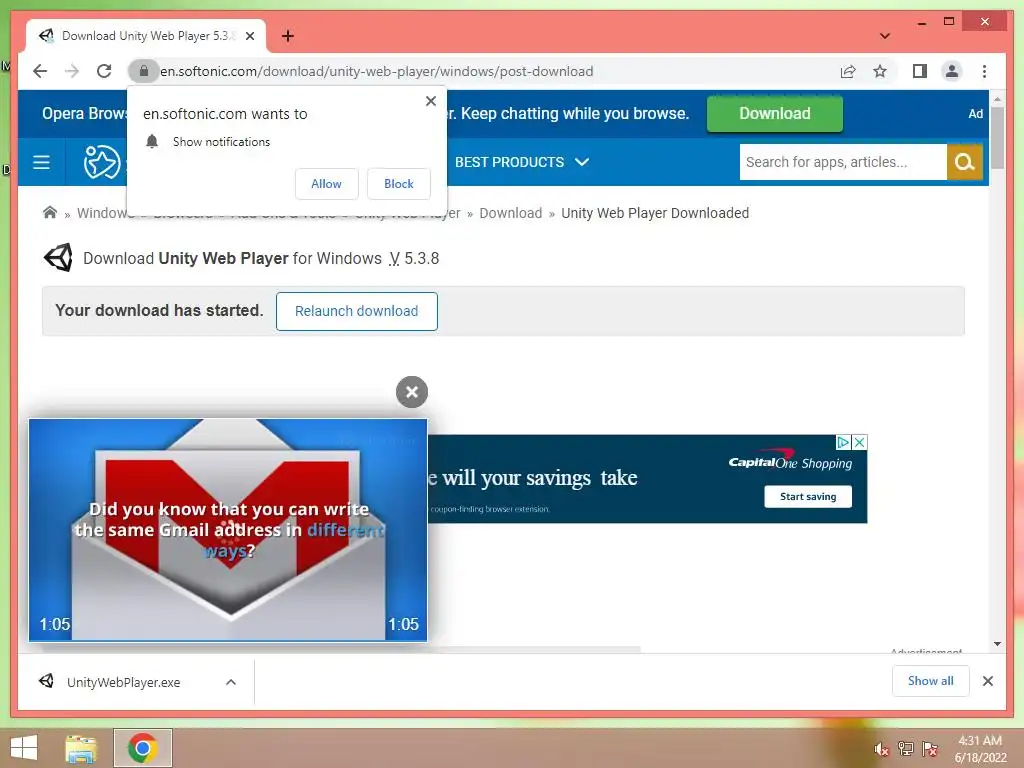1024x768 pixels.
Task: Expand UnityWebPlayer.exe download options chevron
Action: point(231,682)
